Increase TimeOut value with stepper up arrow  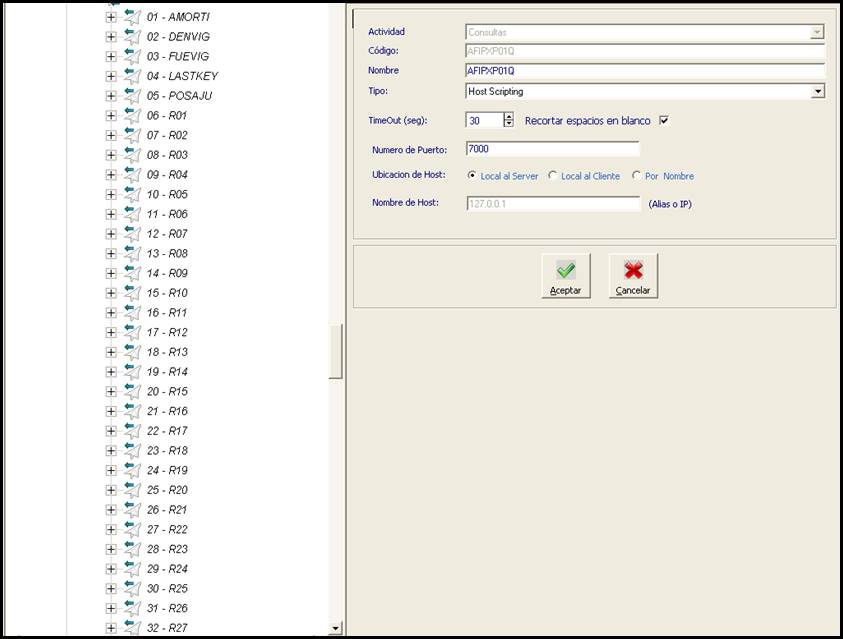(x=509, y=116)
